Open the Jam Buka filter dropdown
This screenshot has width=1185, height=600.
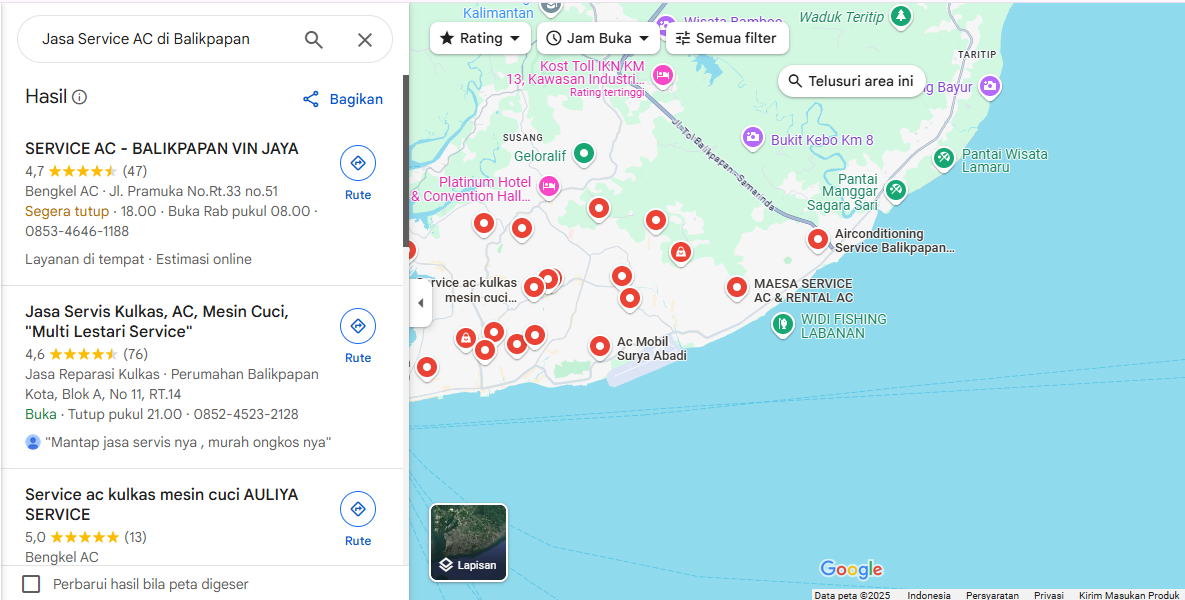599,38
